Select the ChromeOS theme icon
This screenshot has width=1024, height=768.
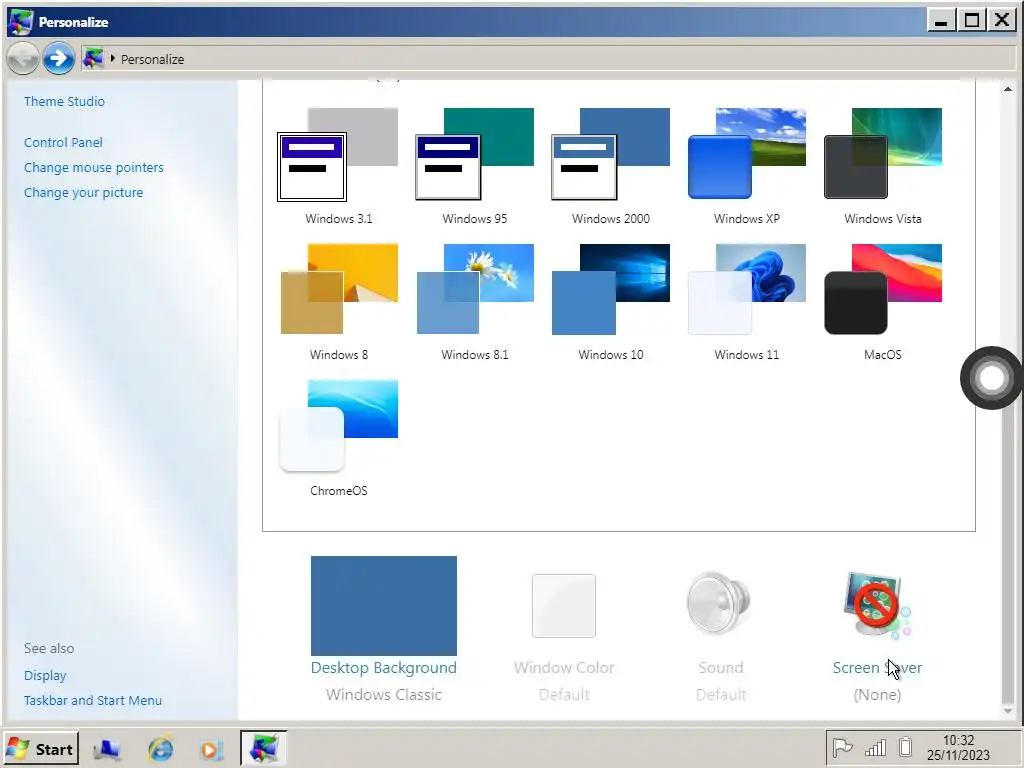(338, 426)
